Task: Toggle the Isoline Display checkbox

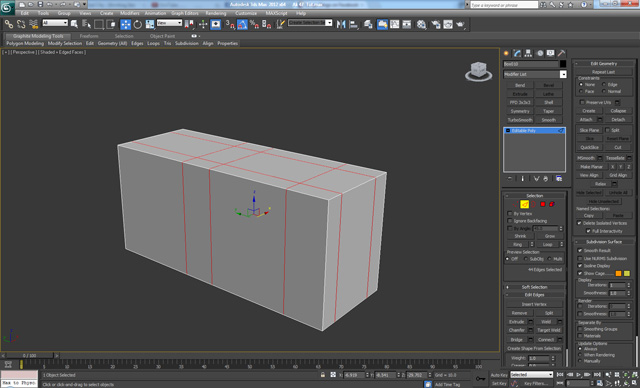Action: pos(580,266)
